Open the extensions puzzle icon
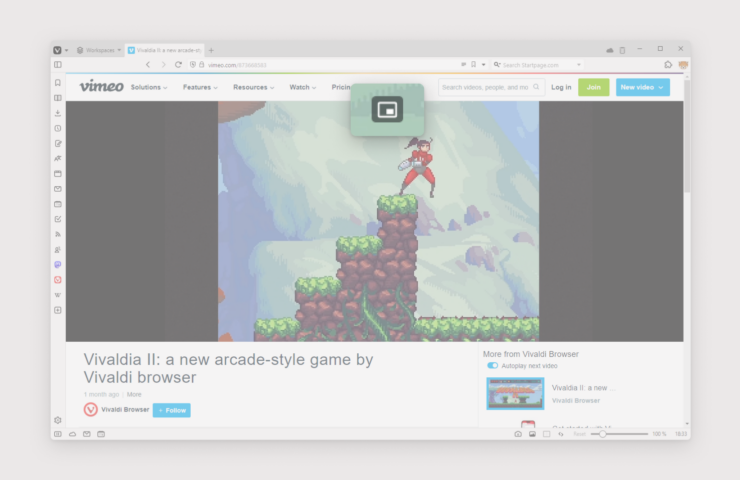Viewport: 740px width, 480px height. (x=668, y=65)
